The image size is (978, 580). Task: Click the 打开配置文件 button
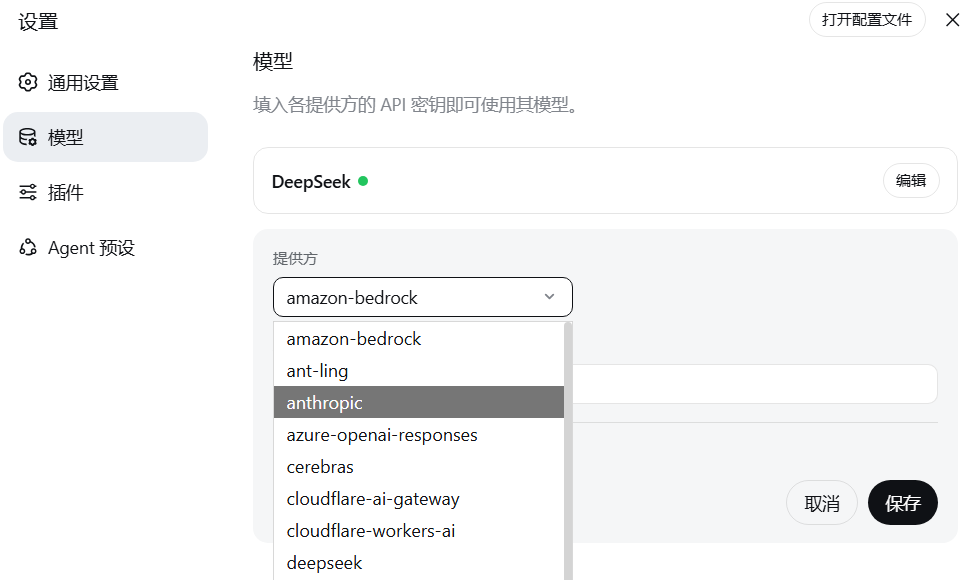tap(867, 20)
